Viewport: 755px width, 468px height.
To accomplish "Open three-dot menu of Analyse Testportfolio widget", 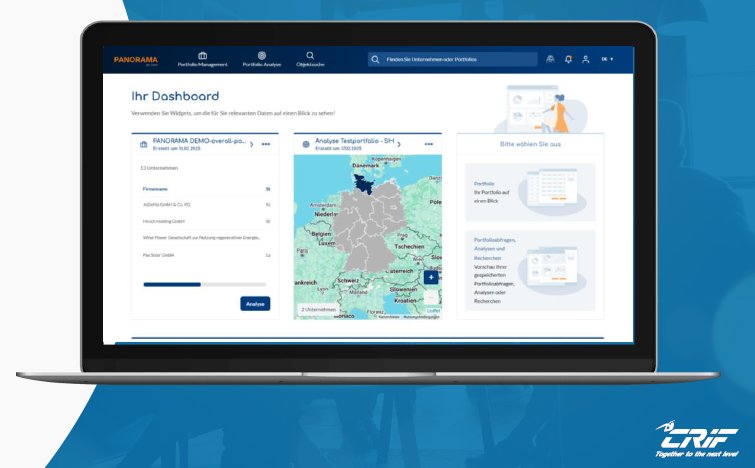I will [429, 144].
